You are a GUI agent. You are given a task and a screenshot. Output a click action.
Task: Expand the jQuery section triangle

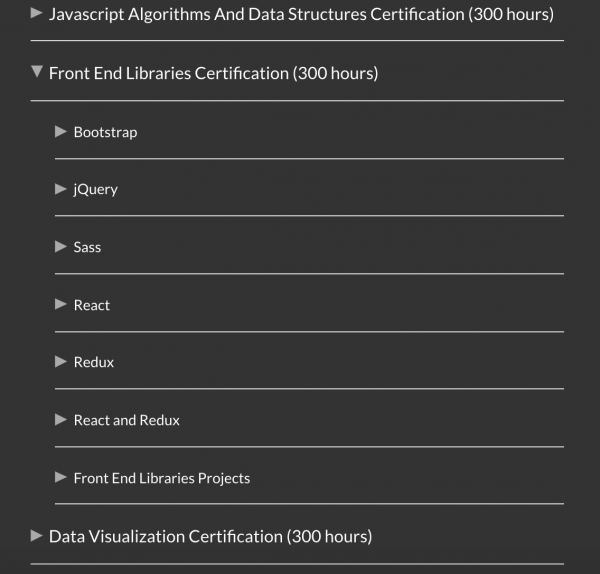(61, 189)
